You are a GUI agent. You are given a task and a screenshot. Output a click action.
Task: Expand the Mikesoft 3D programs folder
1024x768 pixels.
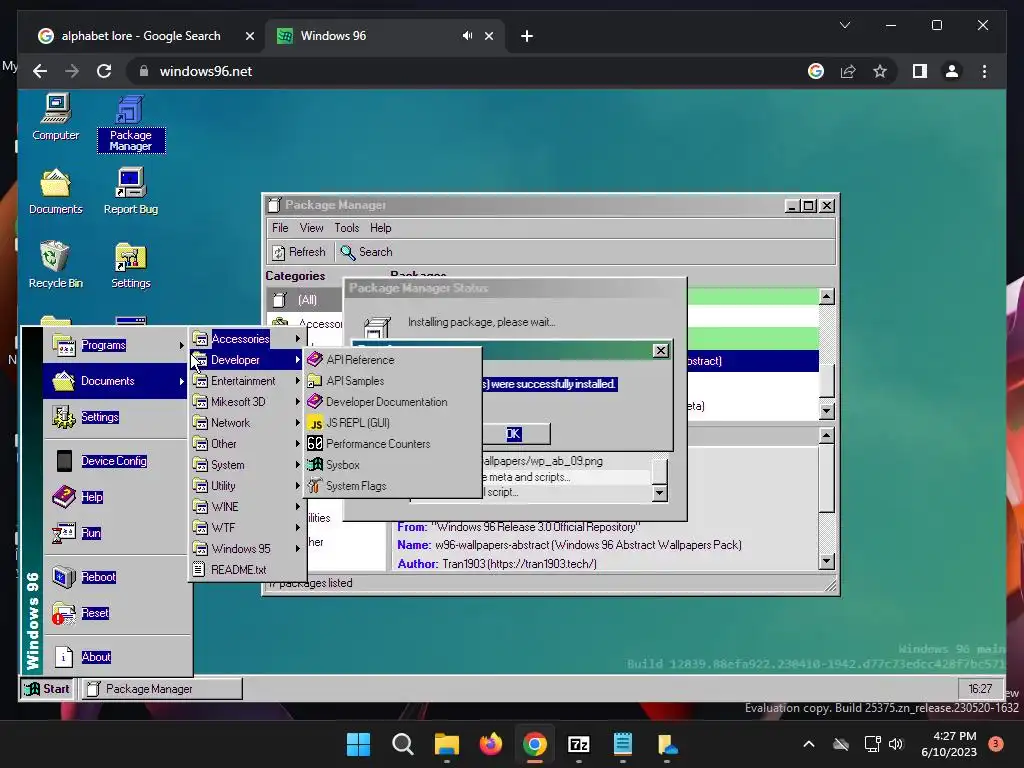(x=248, y=402)
